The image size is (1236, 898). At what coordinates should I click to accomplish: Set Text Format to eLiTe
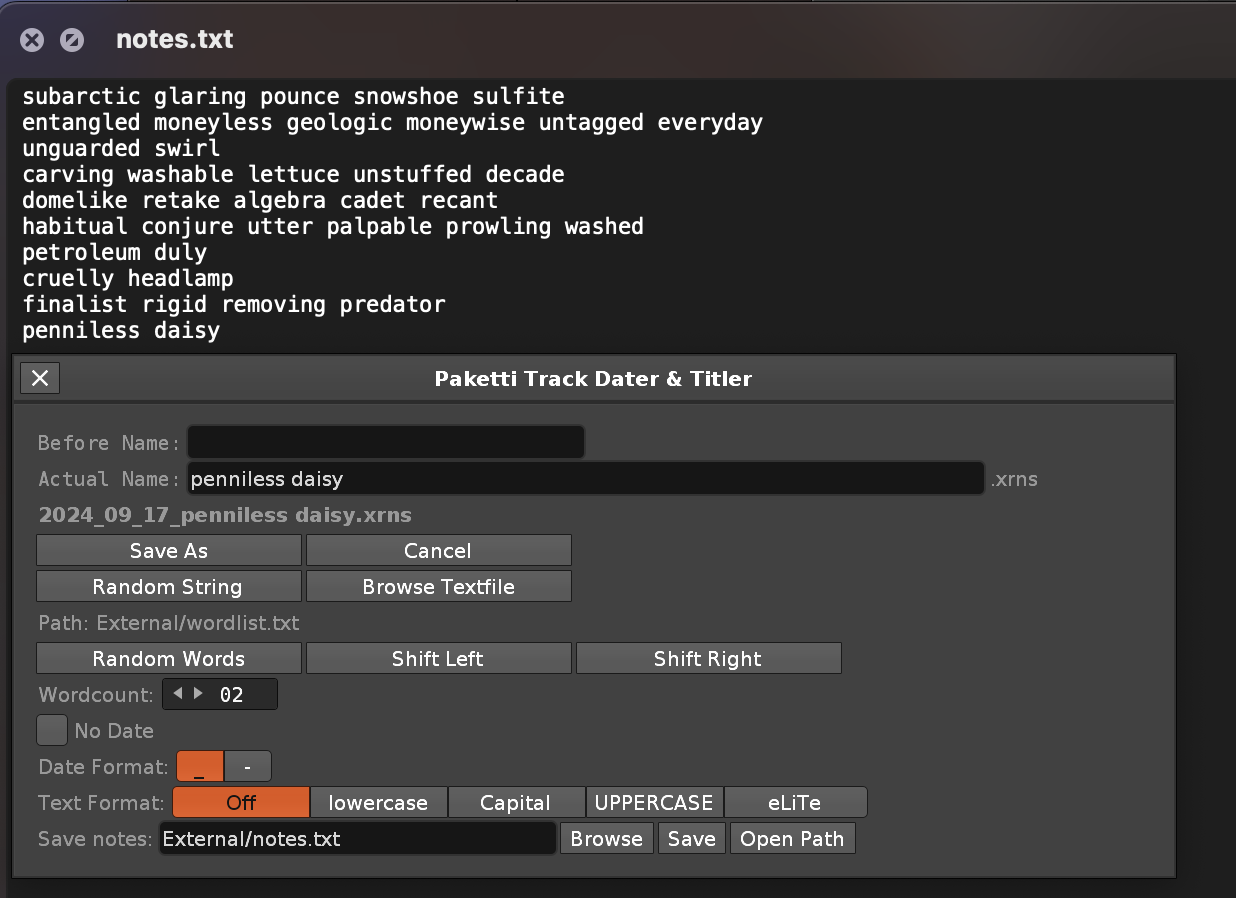click(794, 803)
